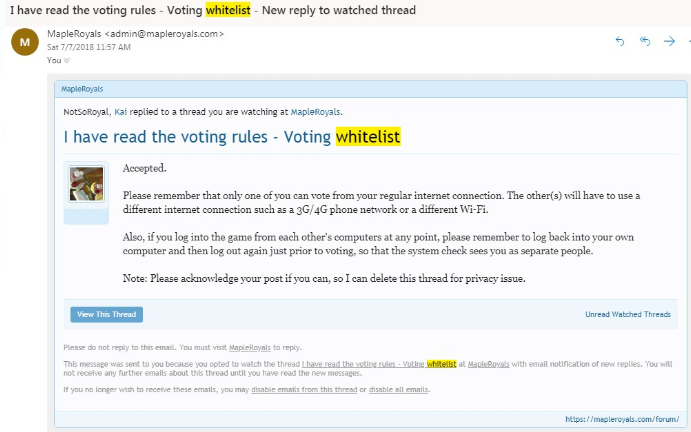Click the MapleRoyals header link in blue bar
This screenshot has width=691, height=432.
pos(82,89)
